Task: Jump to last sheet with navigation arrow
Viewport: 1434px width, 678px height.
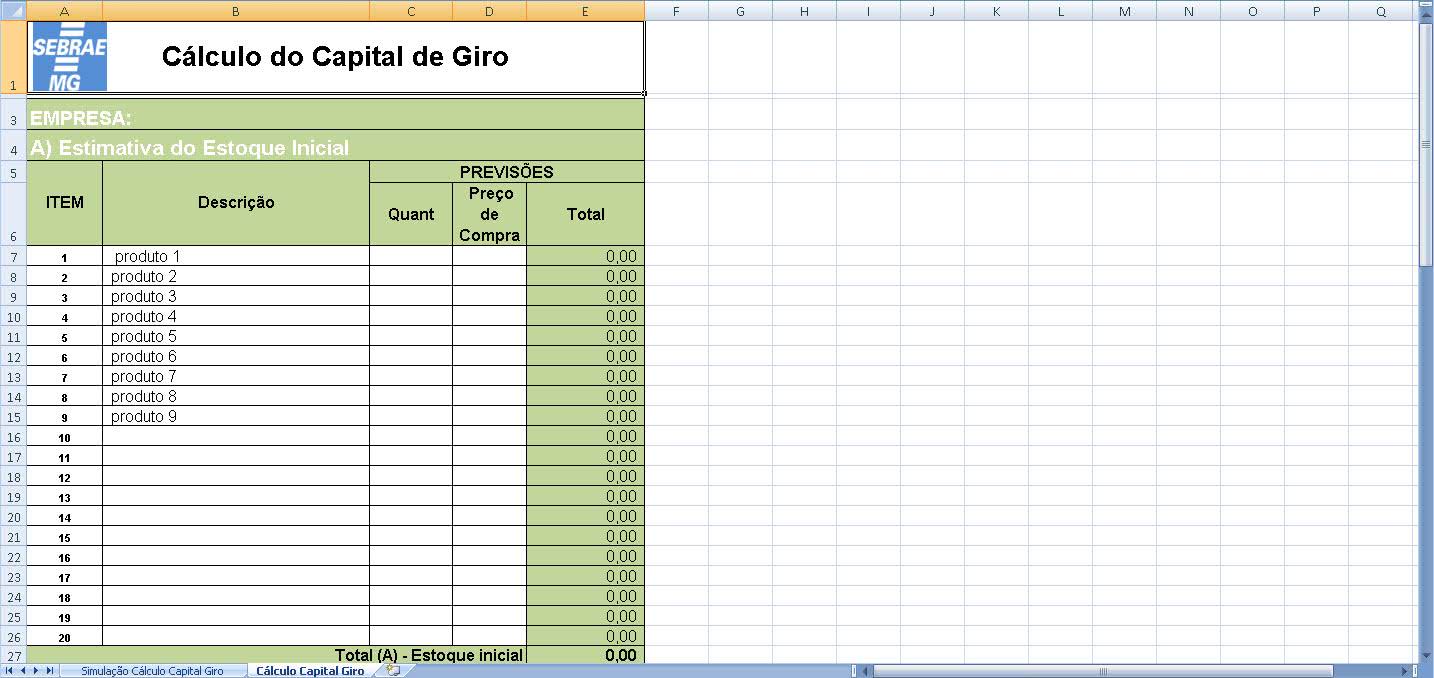Action: pos(49,671)
